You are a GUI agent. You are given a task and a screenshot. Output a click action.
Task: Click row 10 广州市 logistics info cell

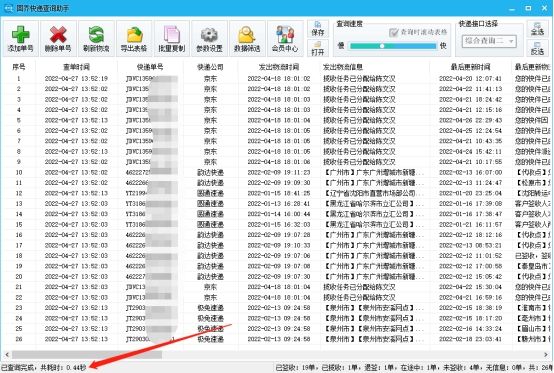click(x=373, y=172)
